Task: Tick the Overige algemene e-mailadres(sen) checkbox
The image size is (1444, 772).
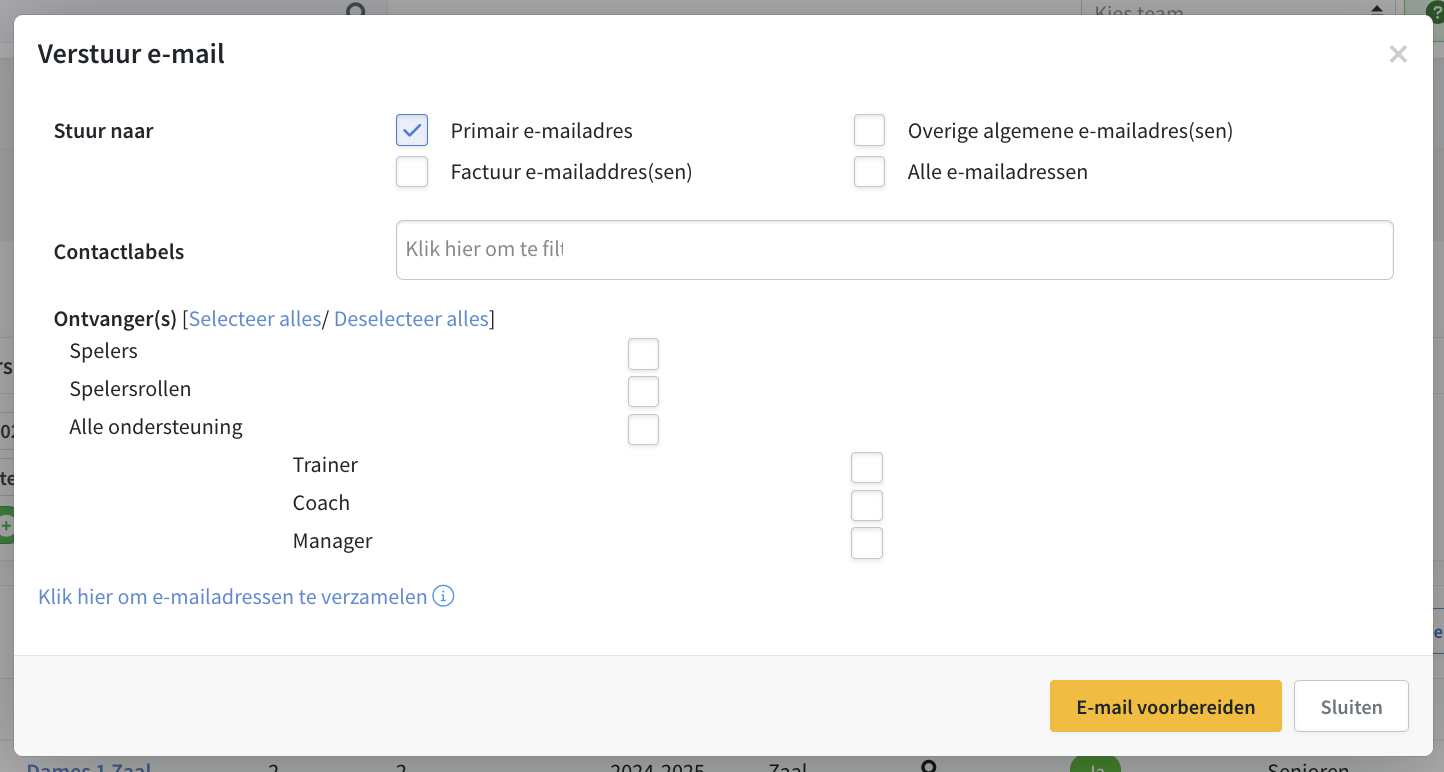Action: coord(870,130)
